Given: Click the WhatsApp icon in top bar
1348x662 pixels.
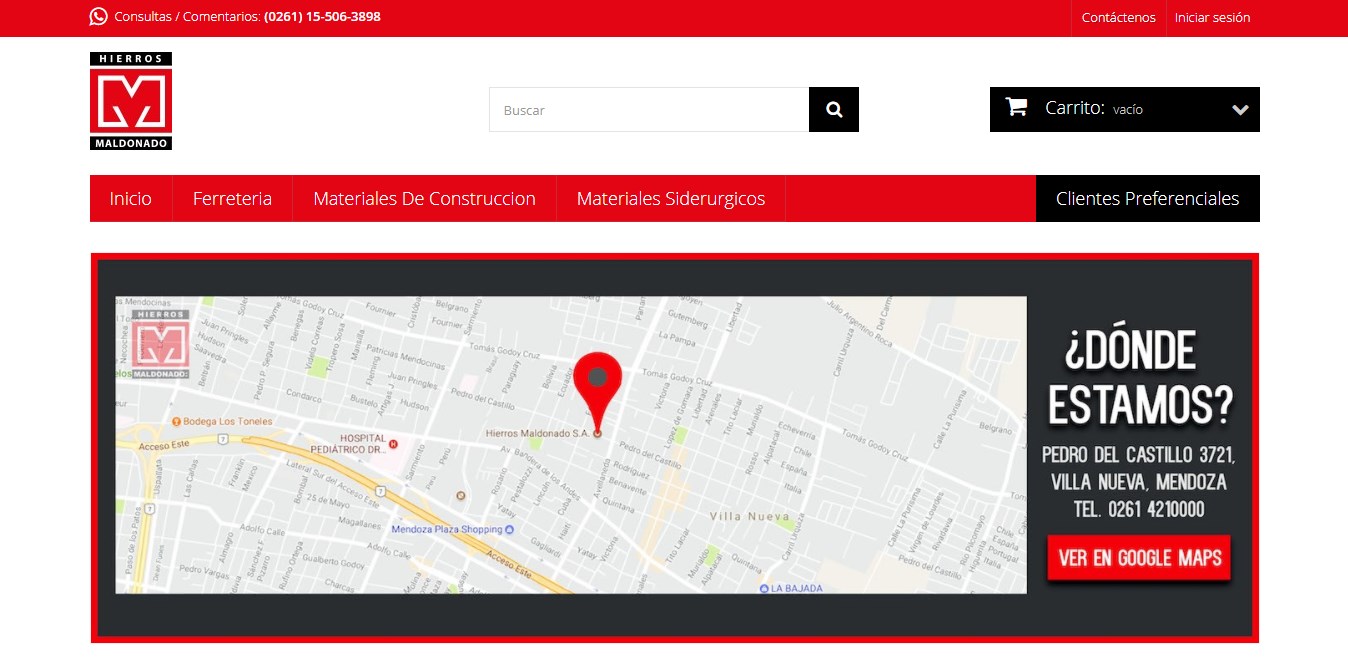Looking at the screenshot, I should (x=98, y=16).
